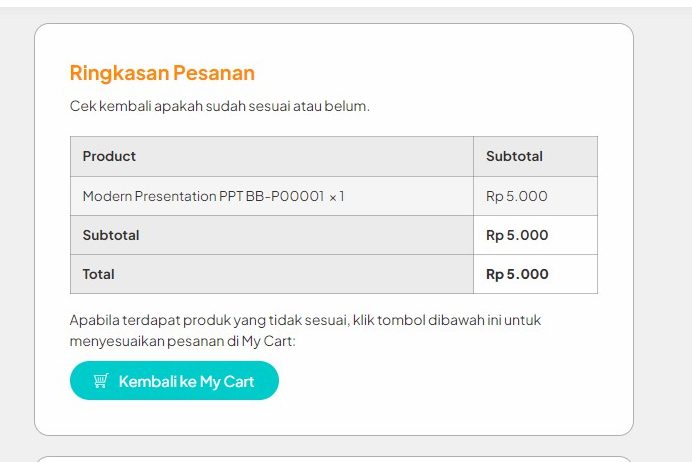Click the next card outline below the order summary
Viewport: 692px width, 462px height.
pos(334,458)
